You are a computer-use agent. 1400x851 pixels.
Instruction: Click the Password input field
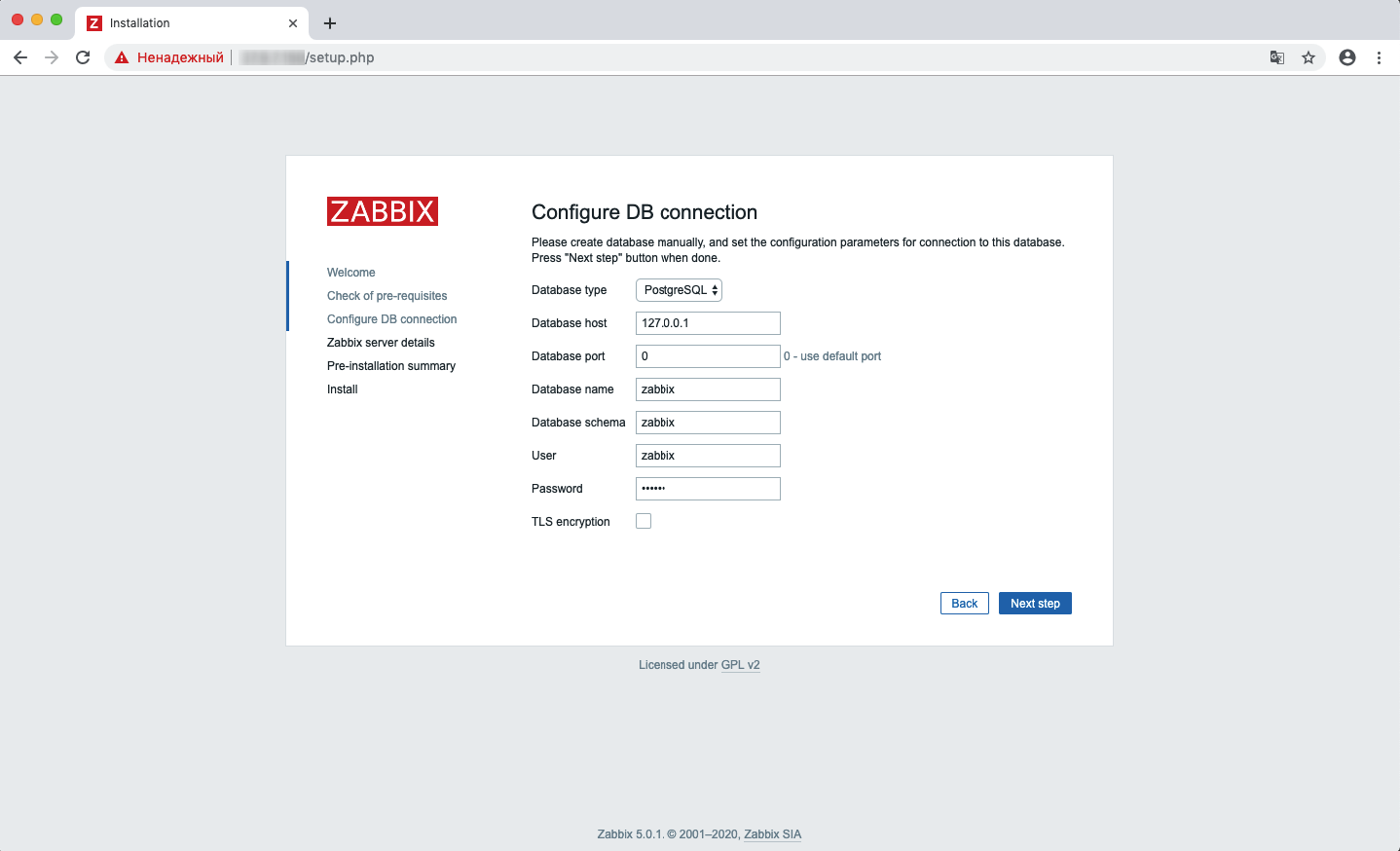[708, 489]
